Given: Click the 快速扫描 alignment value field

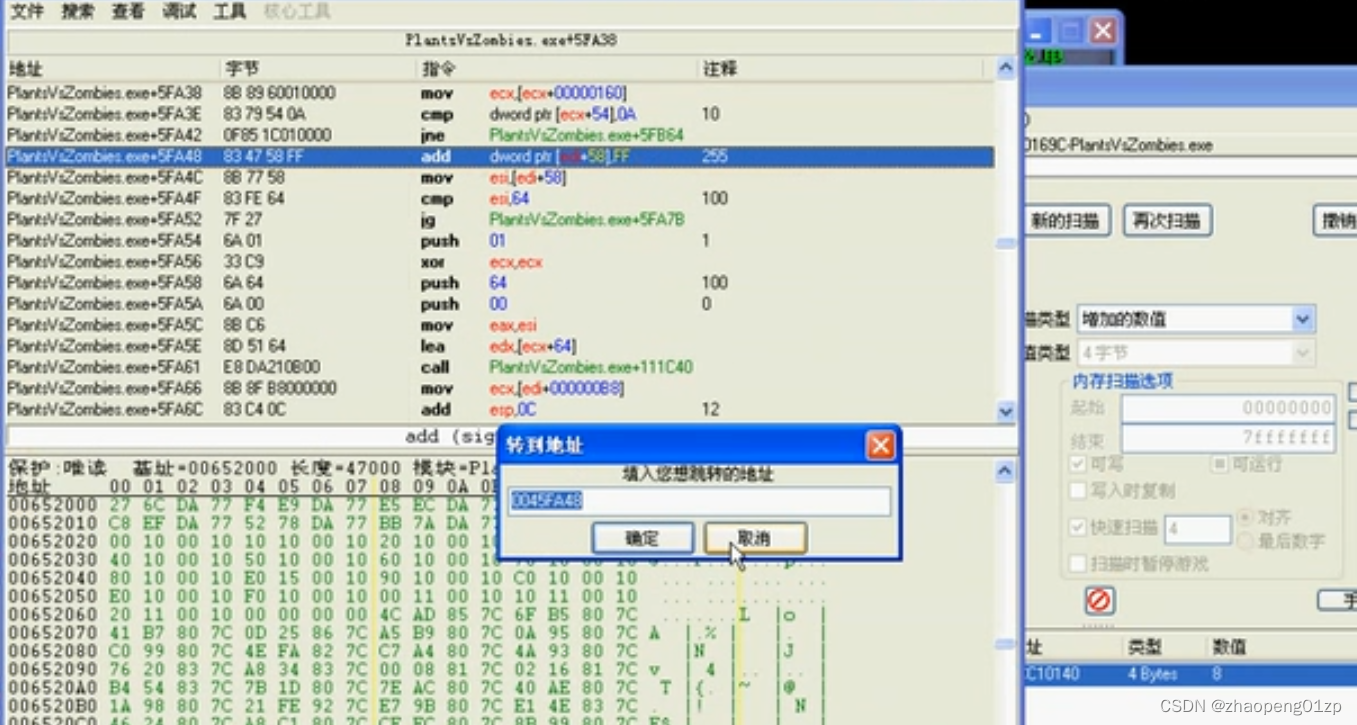Looking at the screenshot, I should [x=1197, y=529].
